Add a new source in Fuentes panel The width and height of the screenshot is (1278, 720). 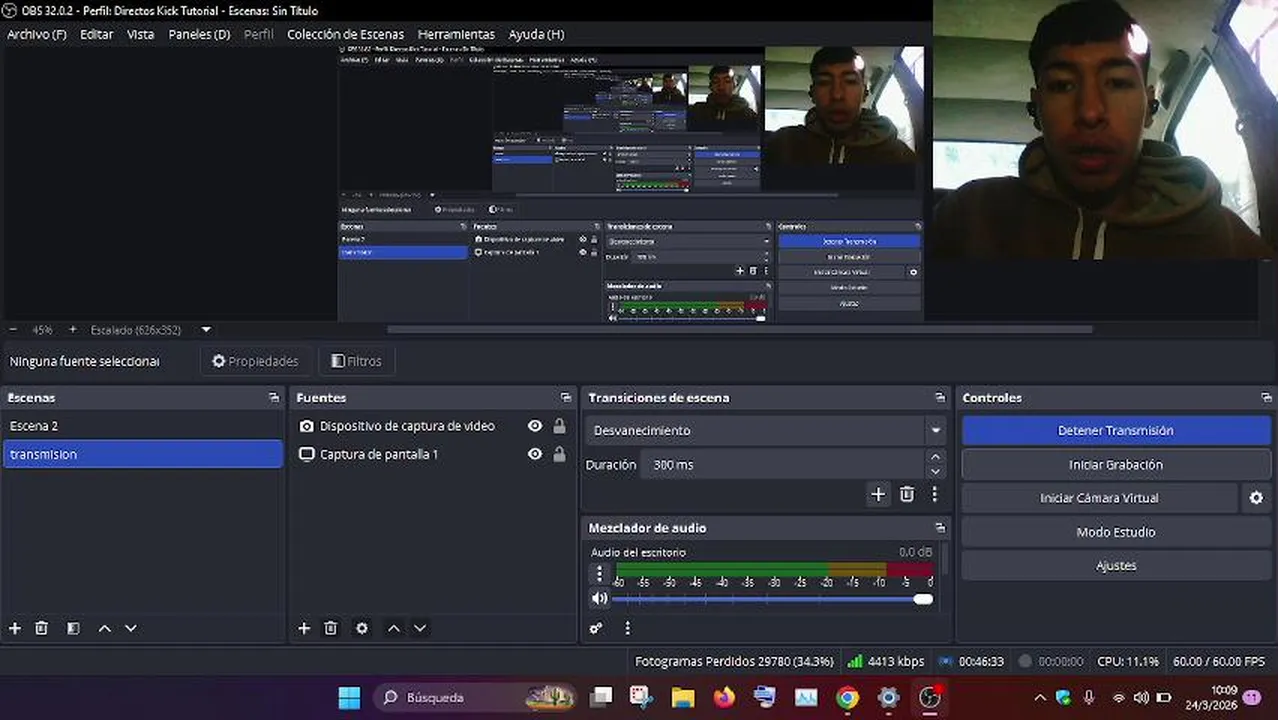click(x=304, y=628)
